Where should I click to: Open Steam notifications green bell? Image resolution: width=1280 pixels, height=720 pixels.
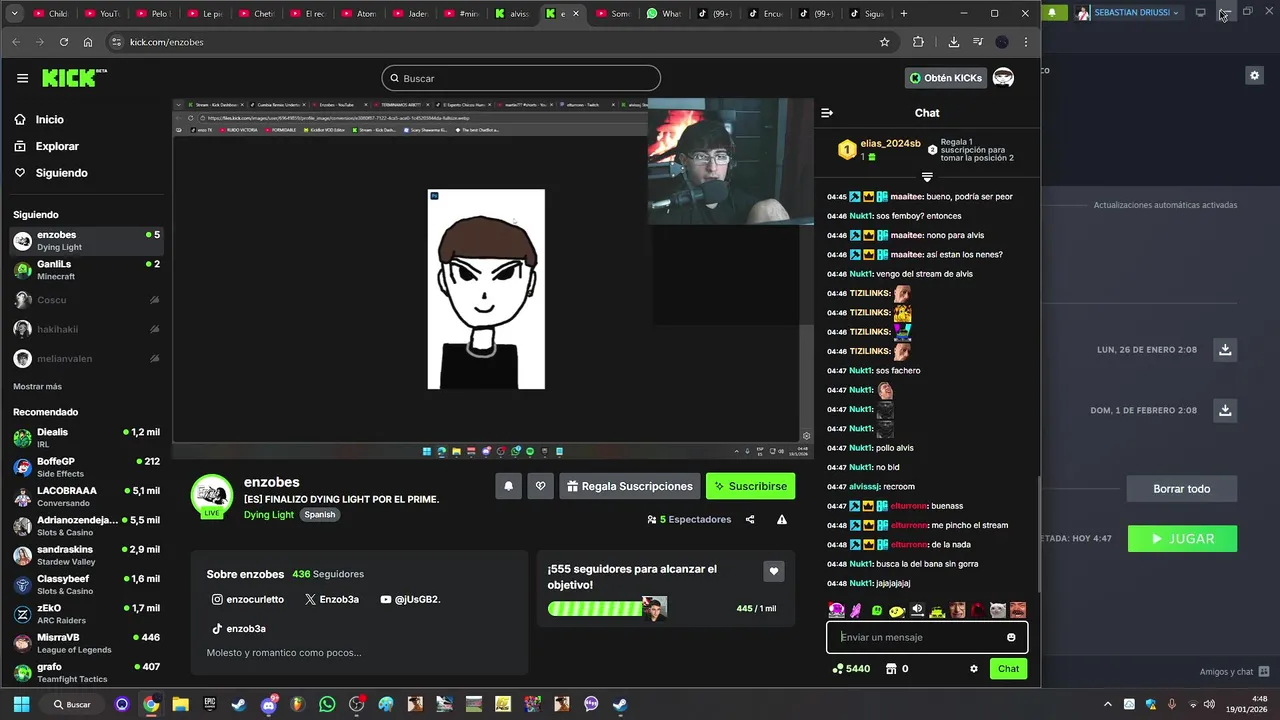pos(1052,13)
